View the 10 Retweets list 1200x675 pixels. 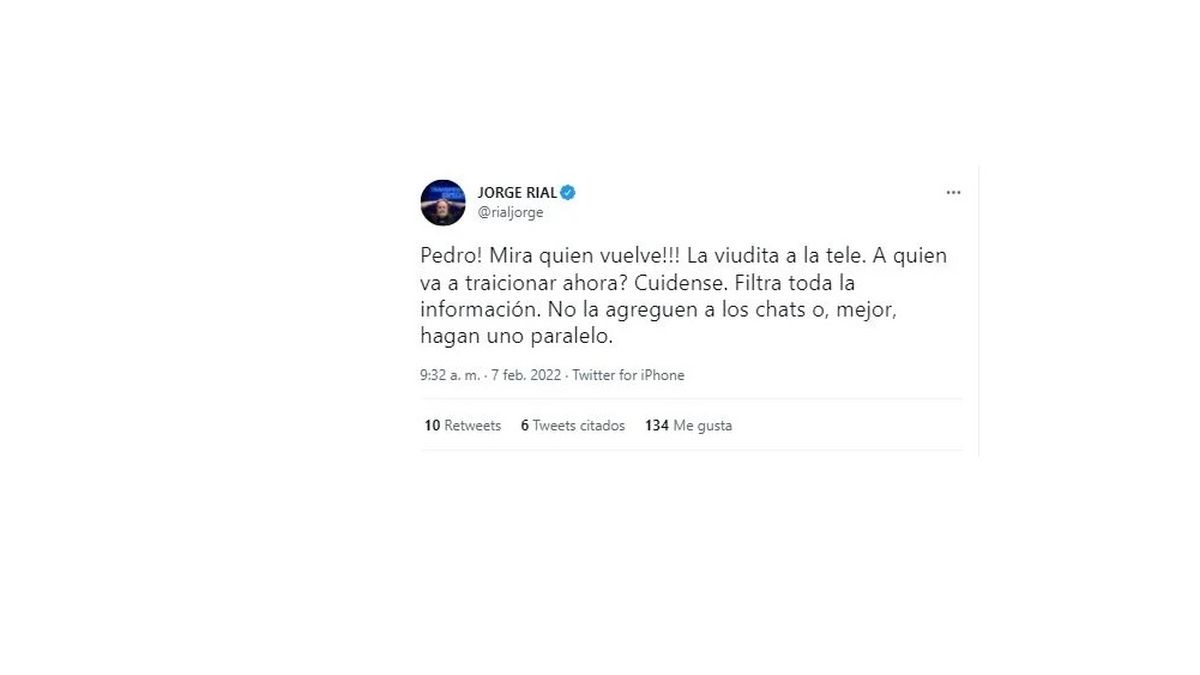click(x=462, y=425)
